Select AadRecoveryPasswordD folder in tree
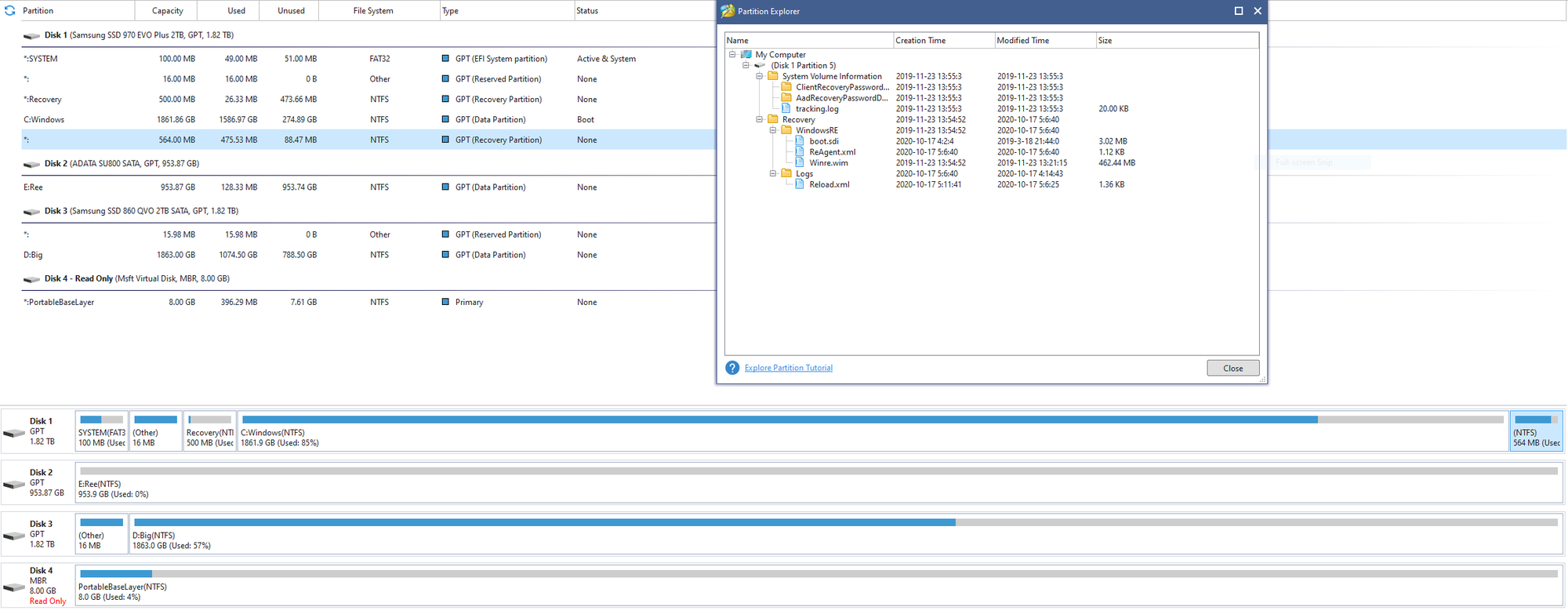Screen dimensions: 1568x614 tap(842, 98)
